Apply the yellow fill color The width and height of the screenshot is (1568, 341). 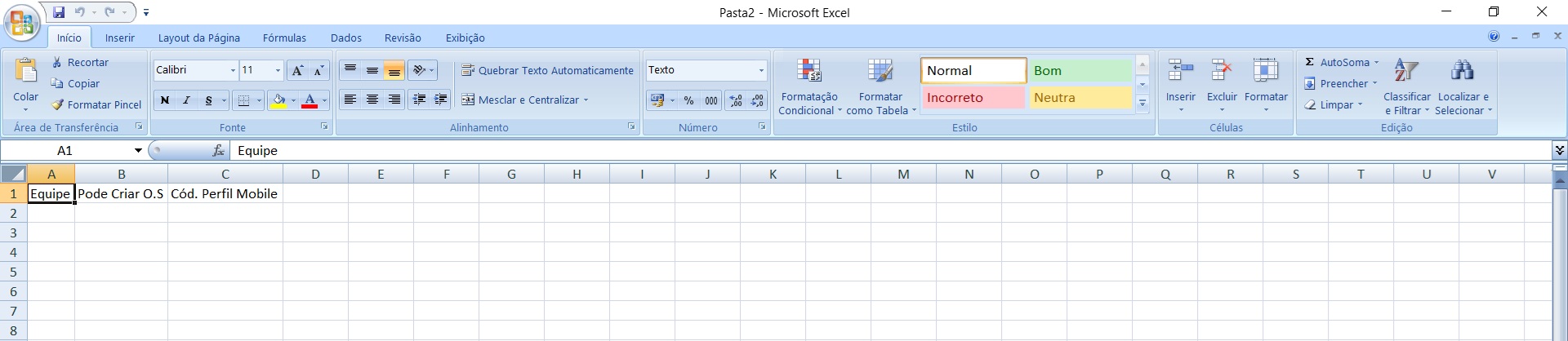[x=279, y=100]
